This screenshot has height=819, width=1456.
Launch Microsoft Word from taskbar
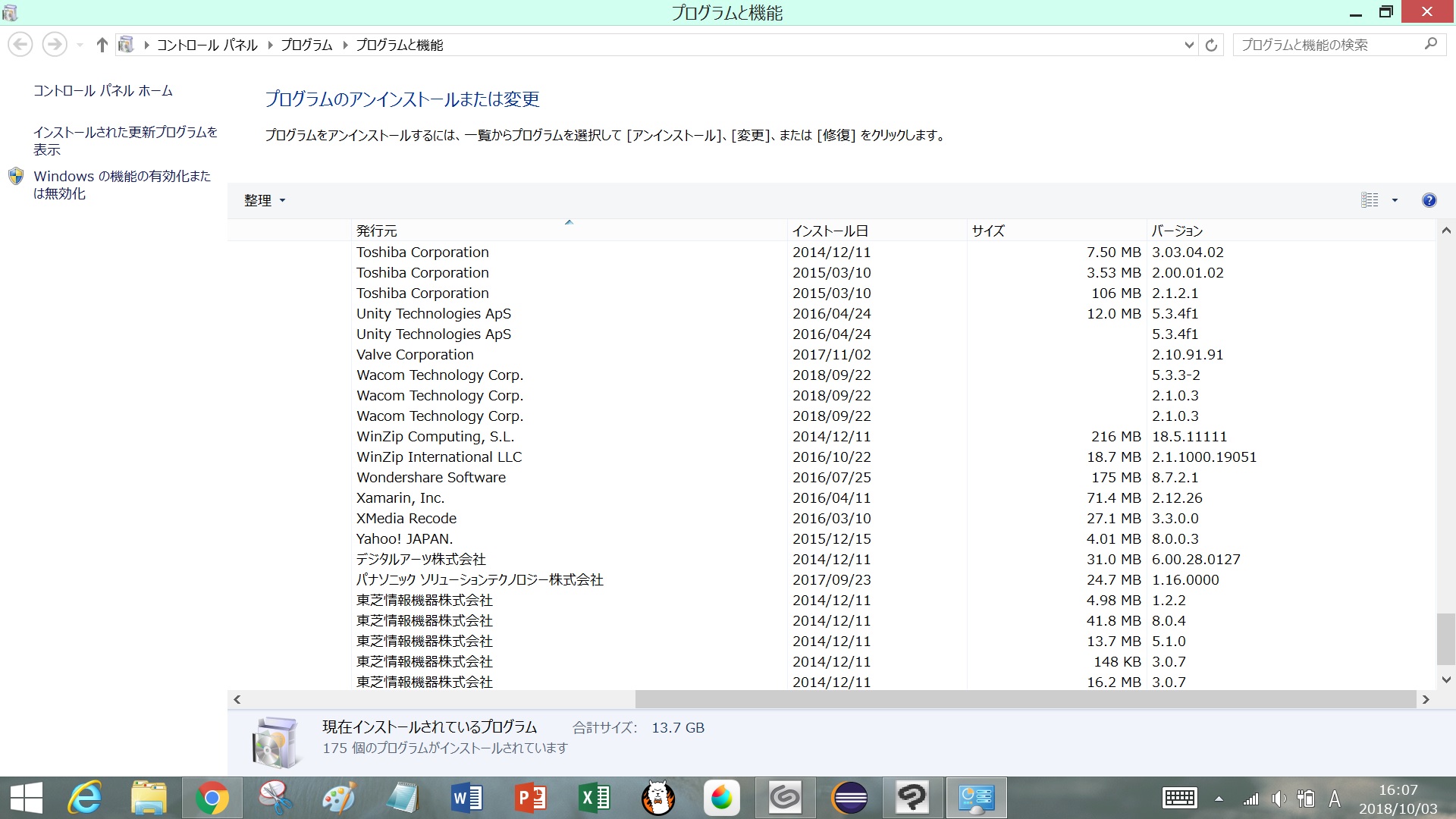pyautogui.click(x=466, y=798)
